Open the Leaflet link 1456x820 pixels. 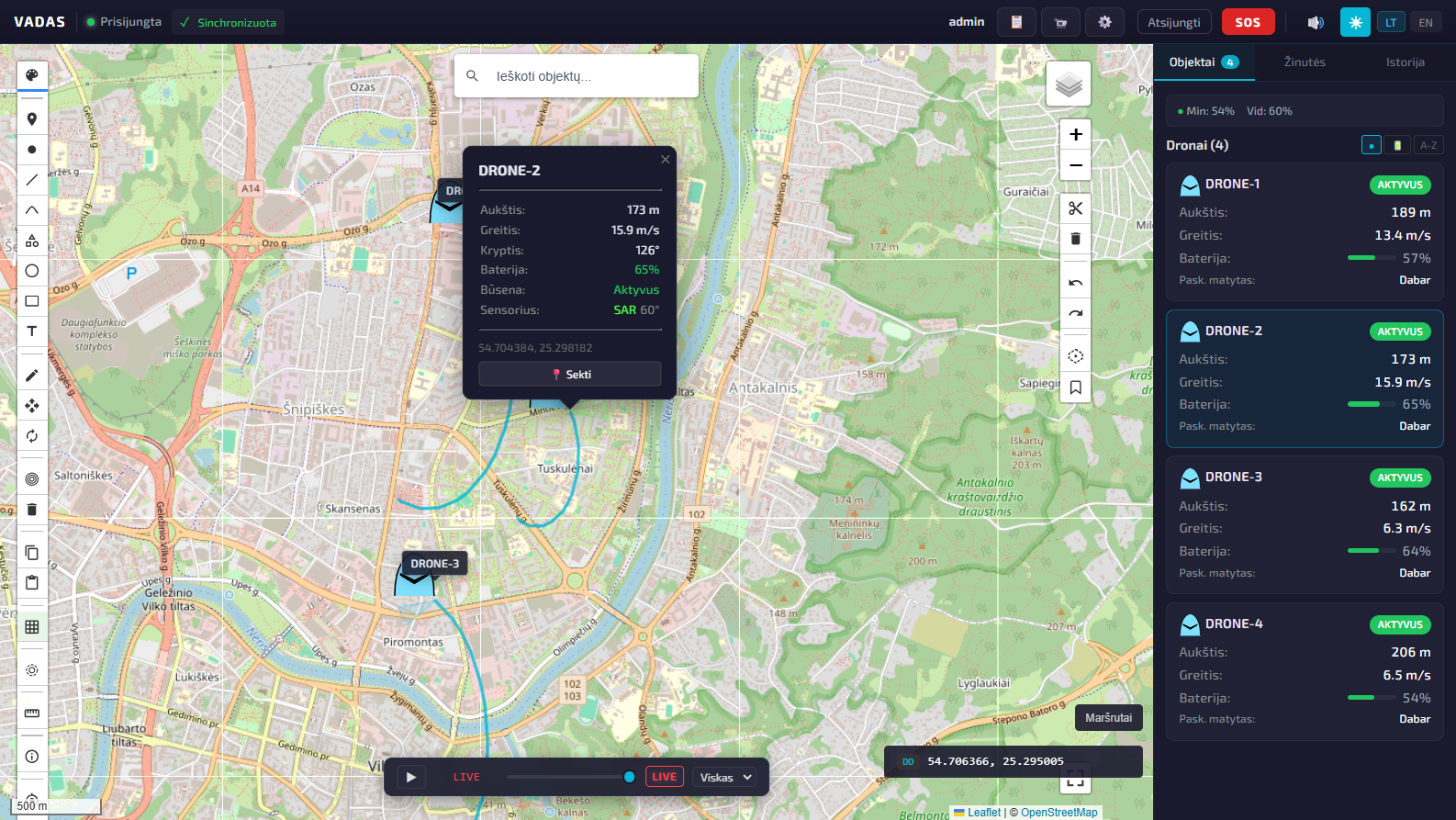click(x=983, y=813)
